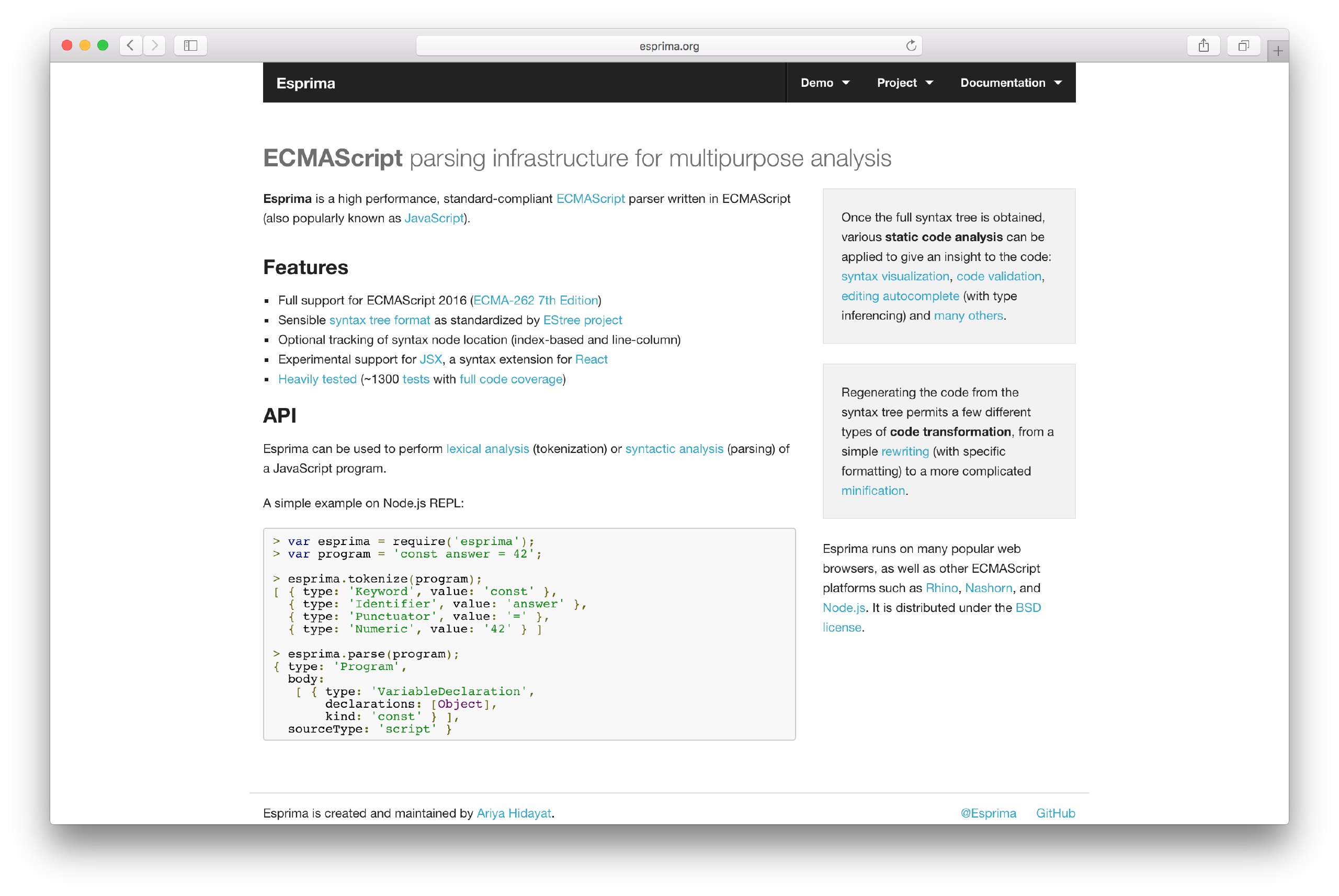Click the "code transformation" bold text

click(950, 432)
